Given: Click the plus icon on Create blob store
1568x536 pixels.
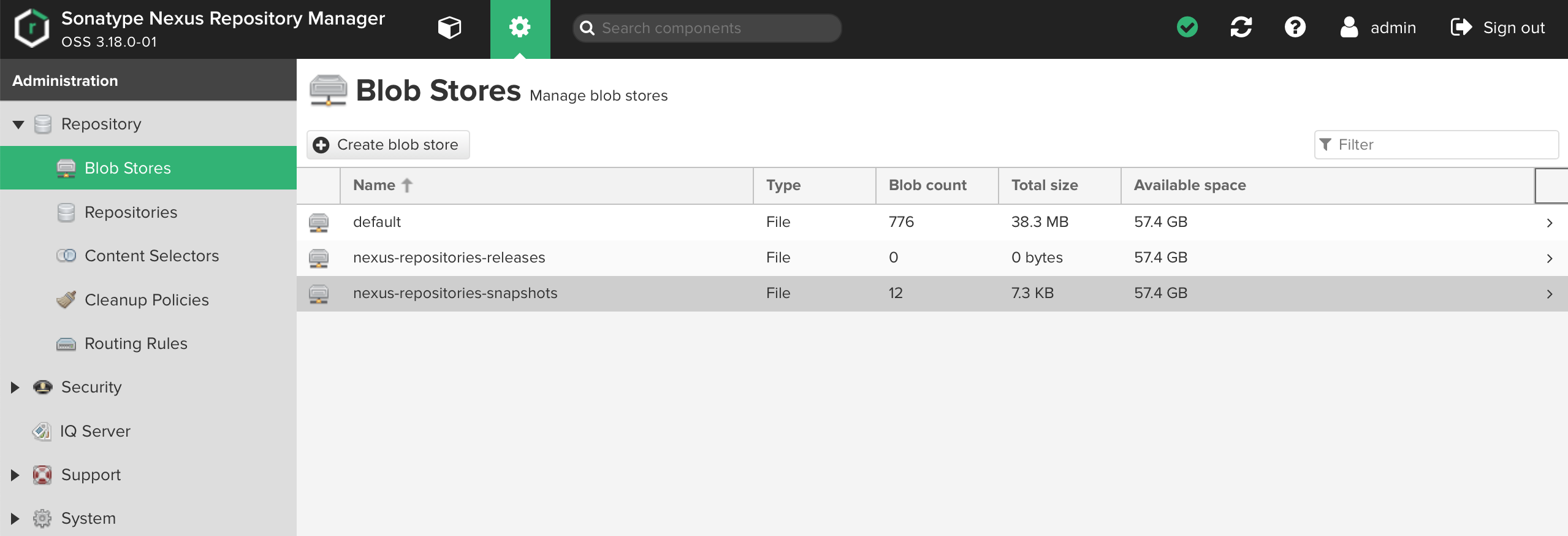Looking at the screenshot, I should pyautogui.click(x=321, y=145).
